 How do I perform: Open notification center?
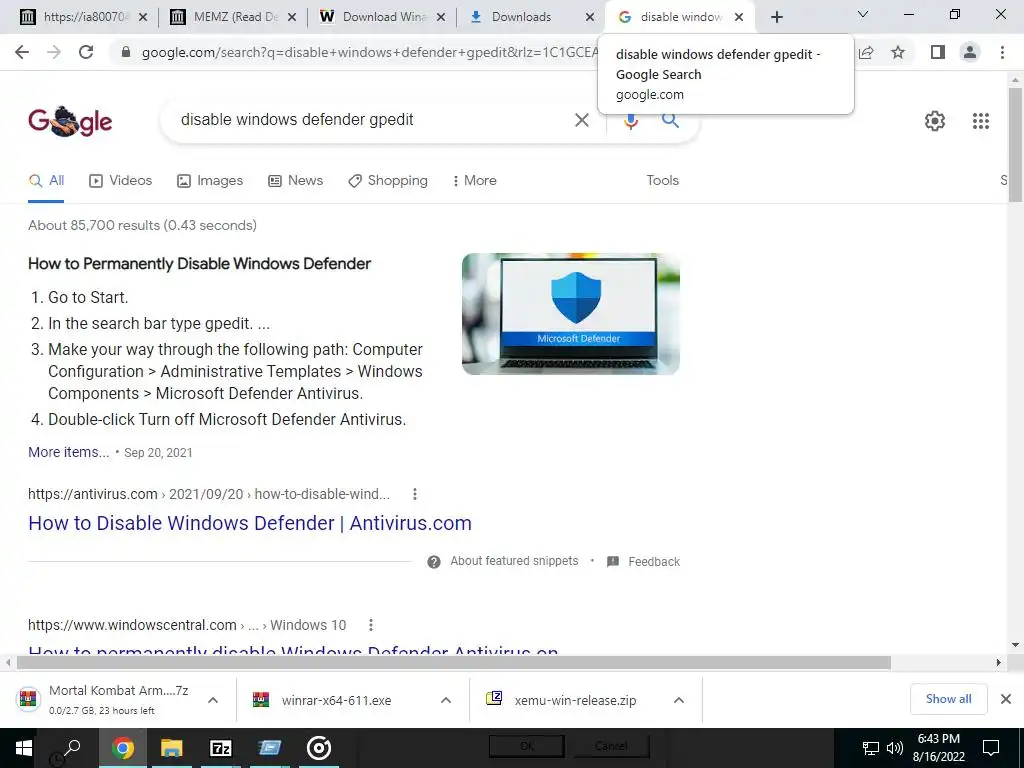point(991,748)
